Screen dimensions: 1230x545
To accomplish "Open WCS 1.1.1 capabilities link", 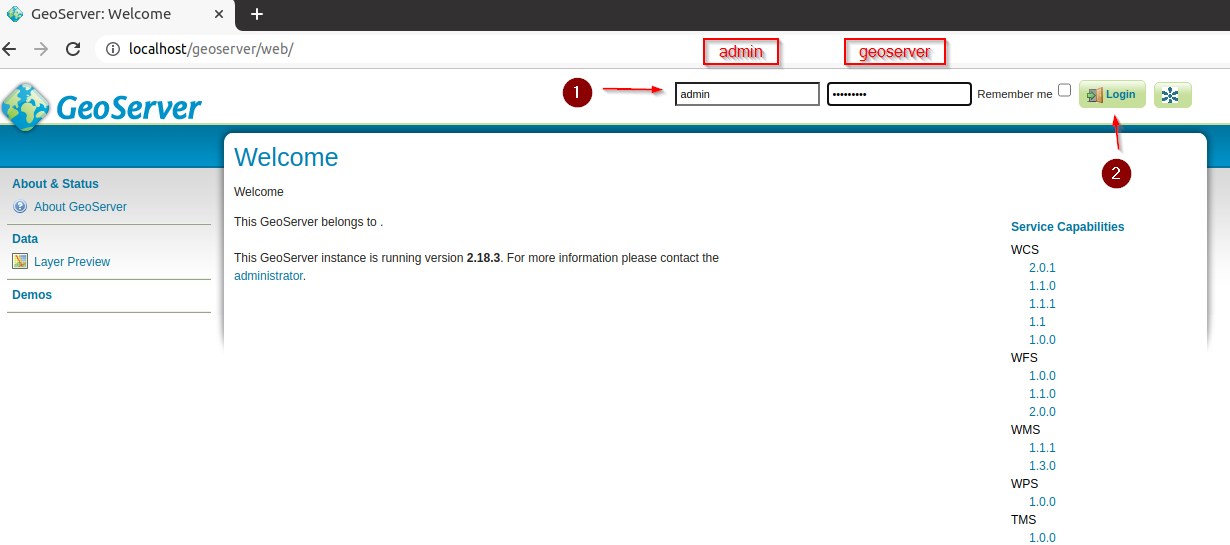I will coord(1042,304).
